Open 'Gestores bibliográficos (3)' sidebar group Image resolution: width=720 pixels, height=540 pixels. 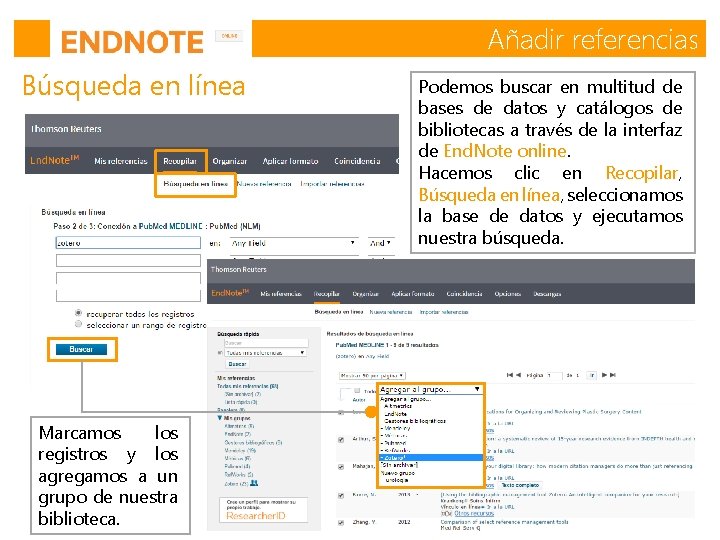pos(253,443)
